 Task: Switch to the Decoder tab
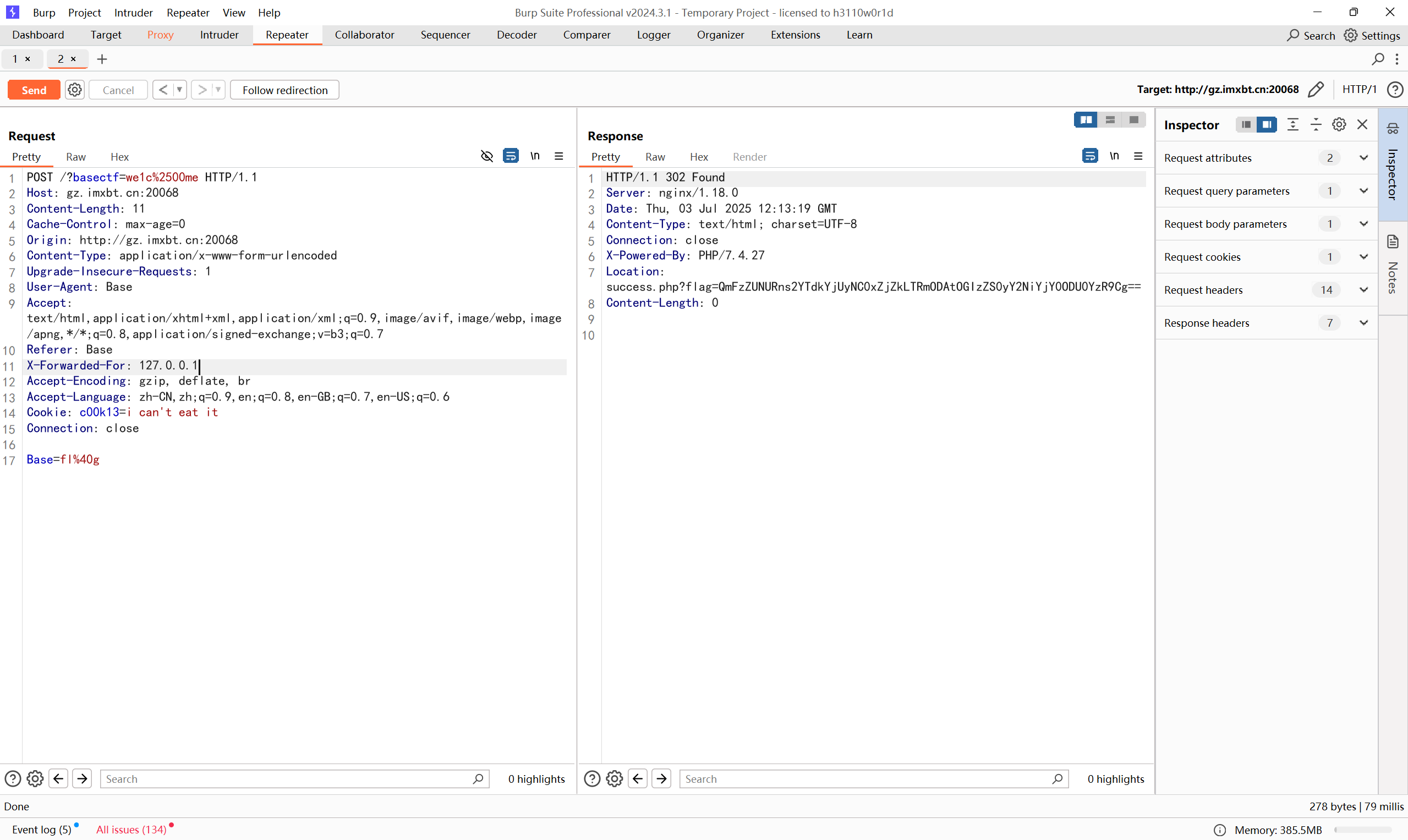pos(516,35)
